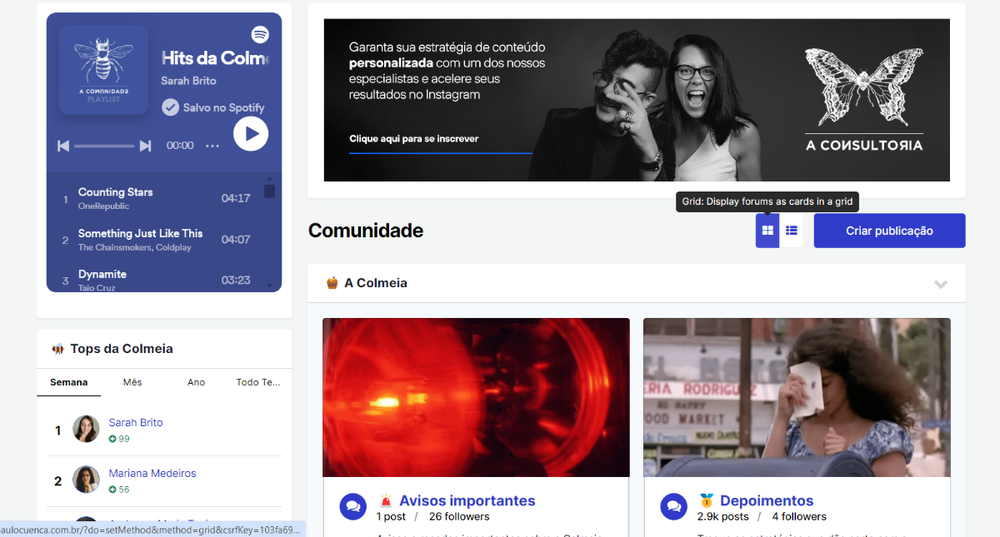Viewport: 1000px width, 537px height.
Task: Skip to previous track in player
Action: (63, 146)
